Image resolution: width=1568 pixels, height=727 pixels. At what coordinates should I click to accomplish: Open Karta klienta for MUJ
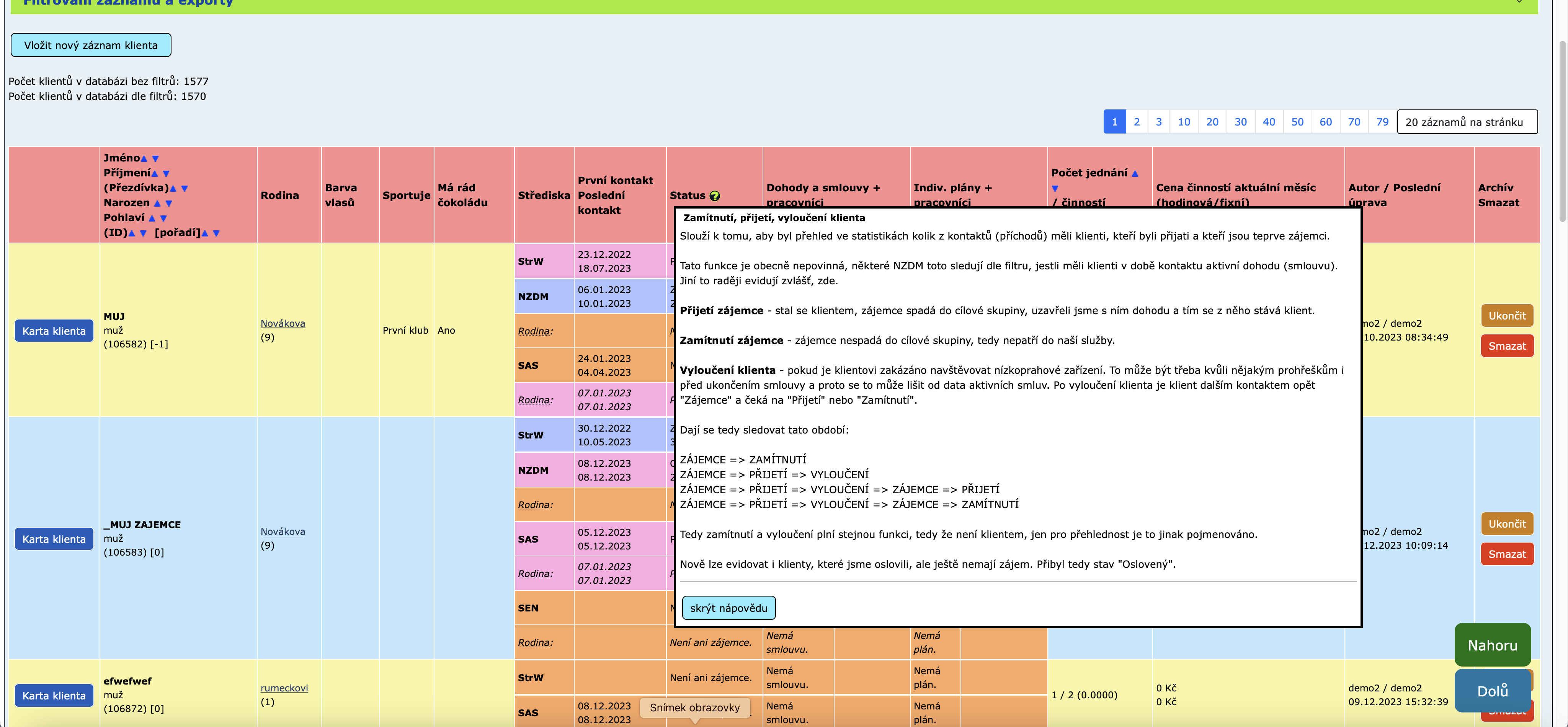(54, 331)
